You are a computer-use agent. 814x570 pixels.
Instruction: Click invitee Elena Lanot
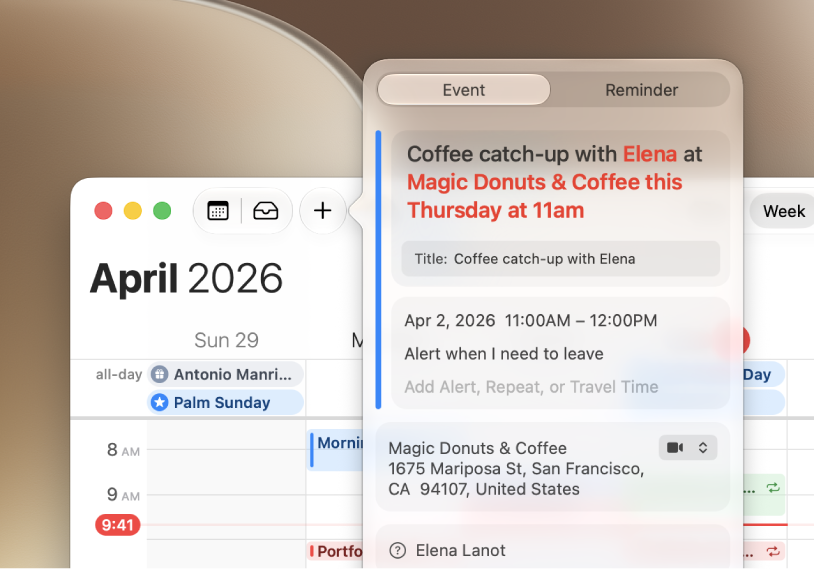click(460, 550)
